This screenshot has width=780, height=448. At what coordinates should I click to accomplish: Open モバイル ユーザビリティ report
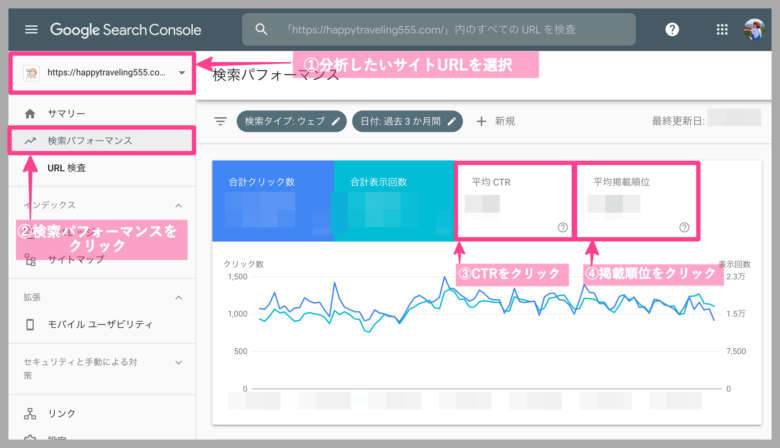102,324
